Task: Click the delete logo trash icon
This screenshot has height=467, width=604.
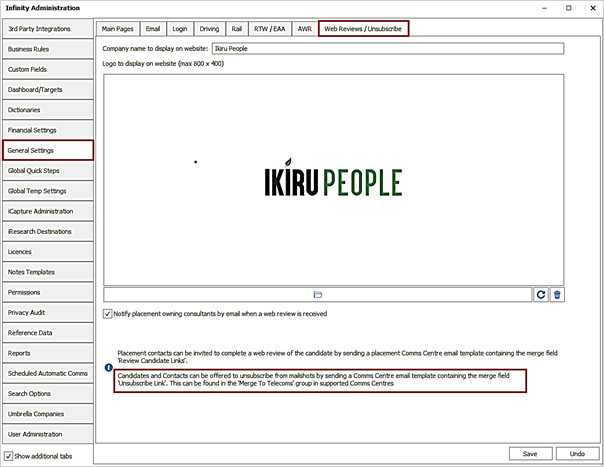Action: 558,294
